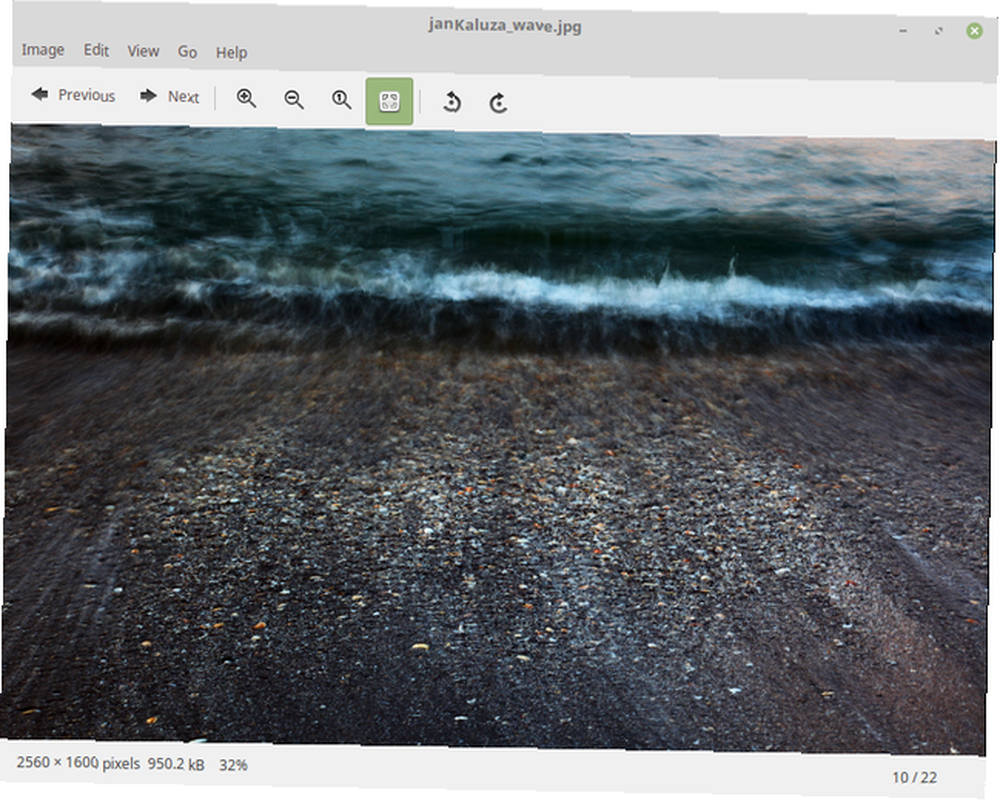This screenshot has height=801, width=1000.
Task: Click the zoom out magnifier icon
Action: 294,99
